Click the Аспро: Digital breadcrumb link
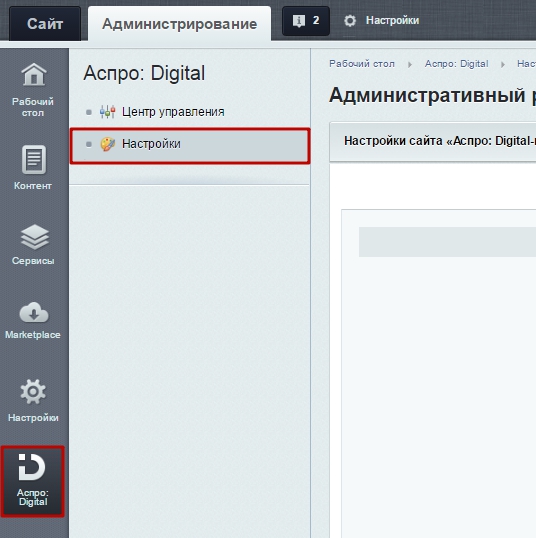Viewport: 536px width, 538px height. point(456,64)
